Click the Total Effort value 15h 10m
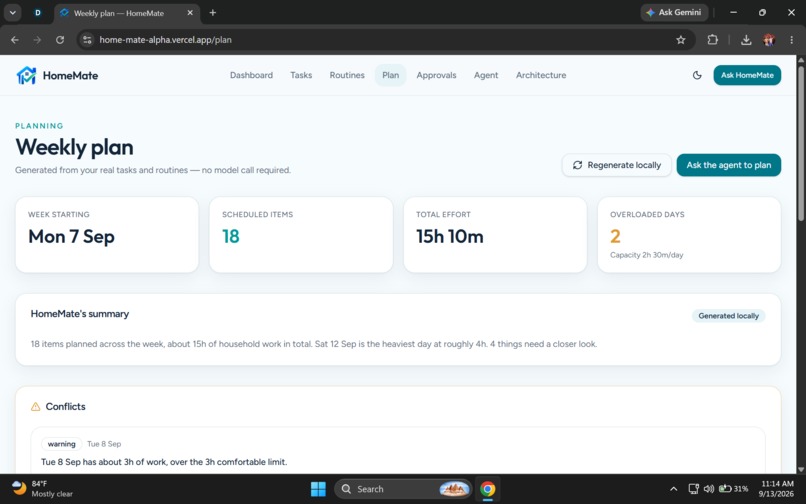The height and width of the screenshot is (504, 806). (x=450, y=237)
